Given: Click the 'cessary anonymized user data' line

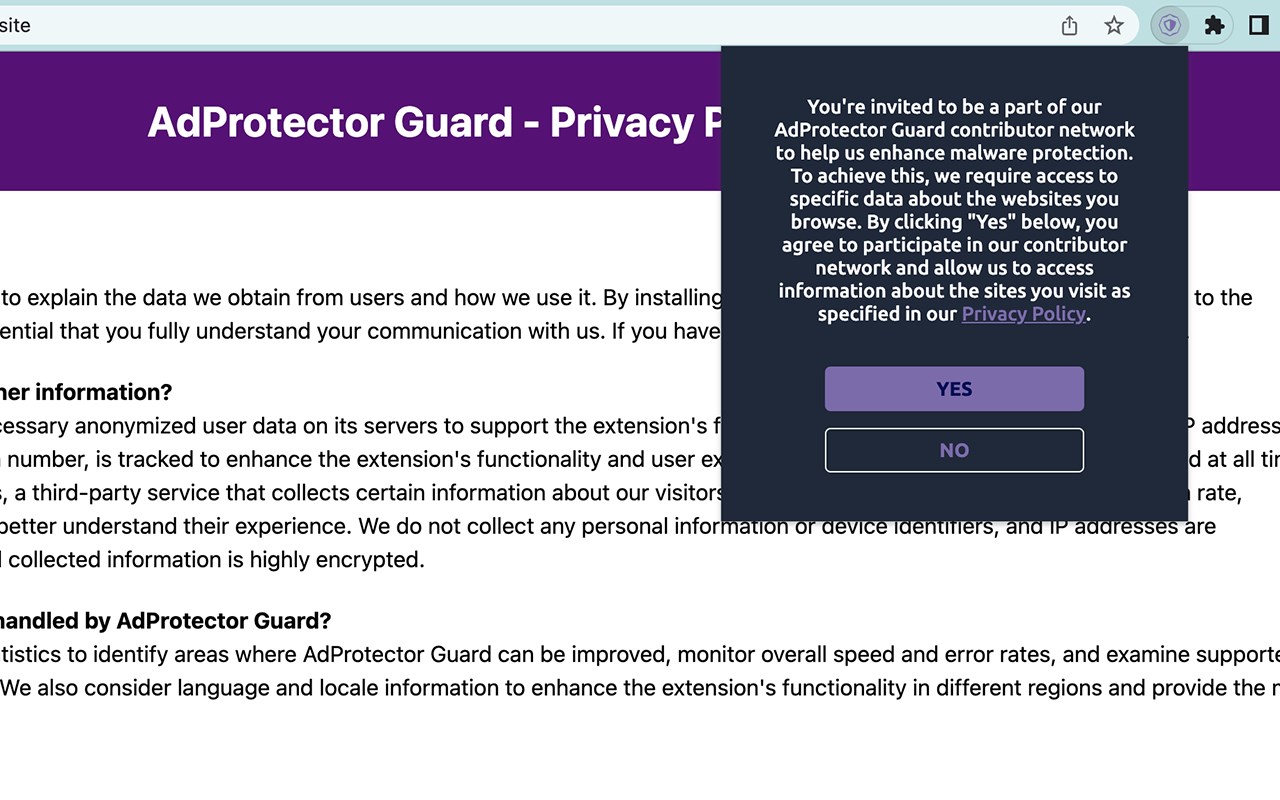Looking at the screenshot, I should pyautogui.click(x=350, y=426).
